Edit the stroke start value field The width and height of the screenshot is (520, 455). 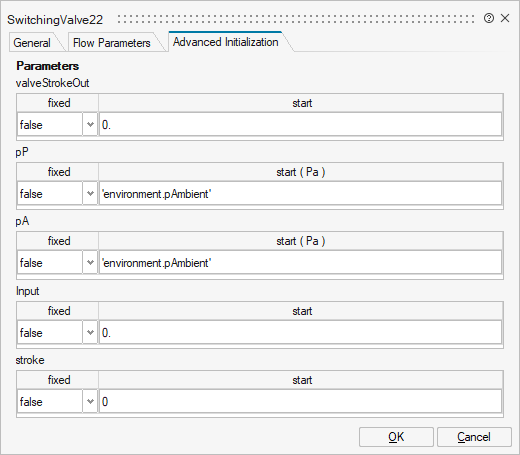300,402
